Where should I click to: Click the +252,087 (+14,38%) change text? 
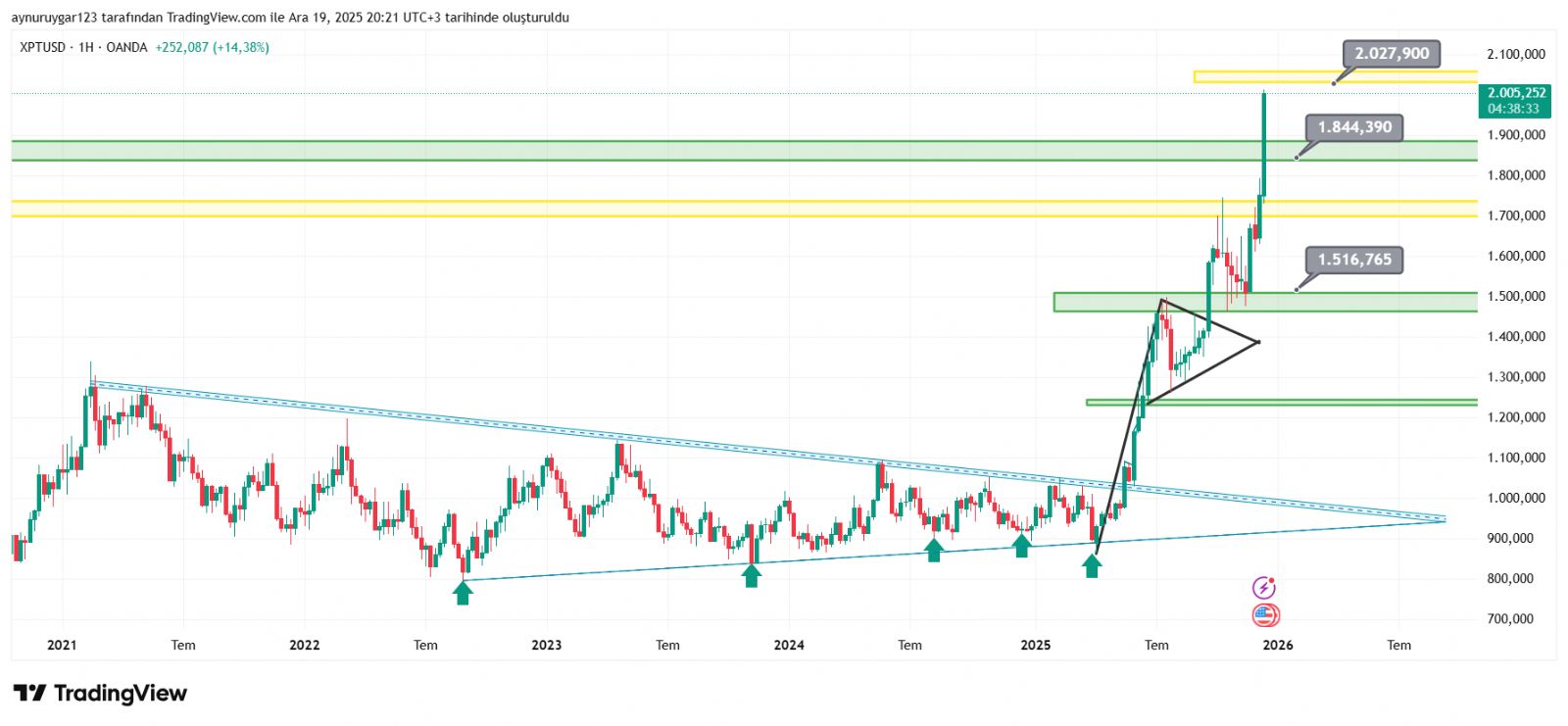tap(212, 47)
